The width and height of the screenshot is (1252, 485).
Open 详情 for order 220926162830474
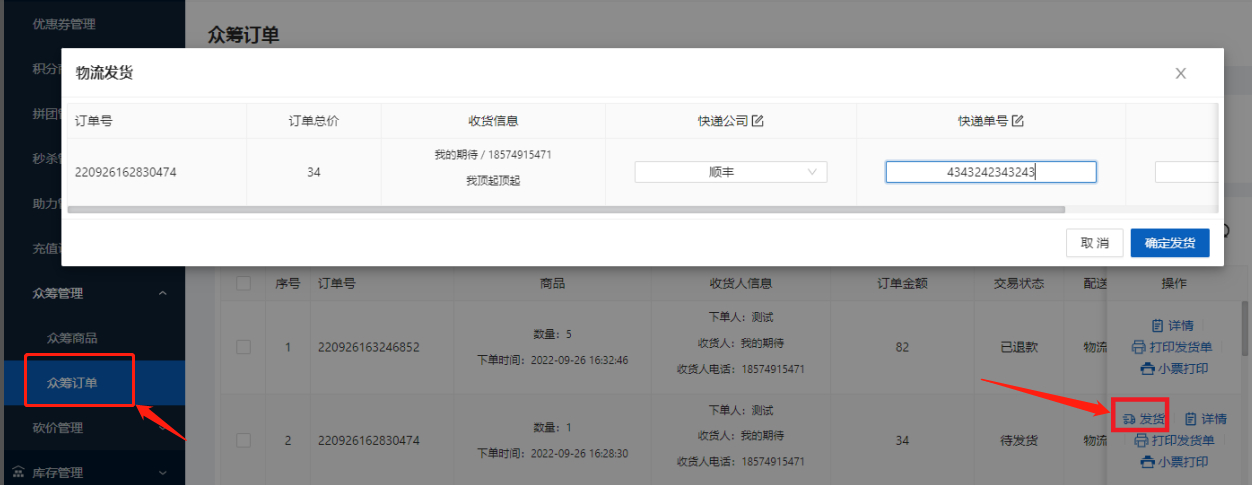[1206, 419]
